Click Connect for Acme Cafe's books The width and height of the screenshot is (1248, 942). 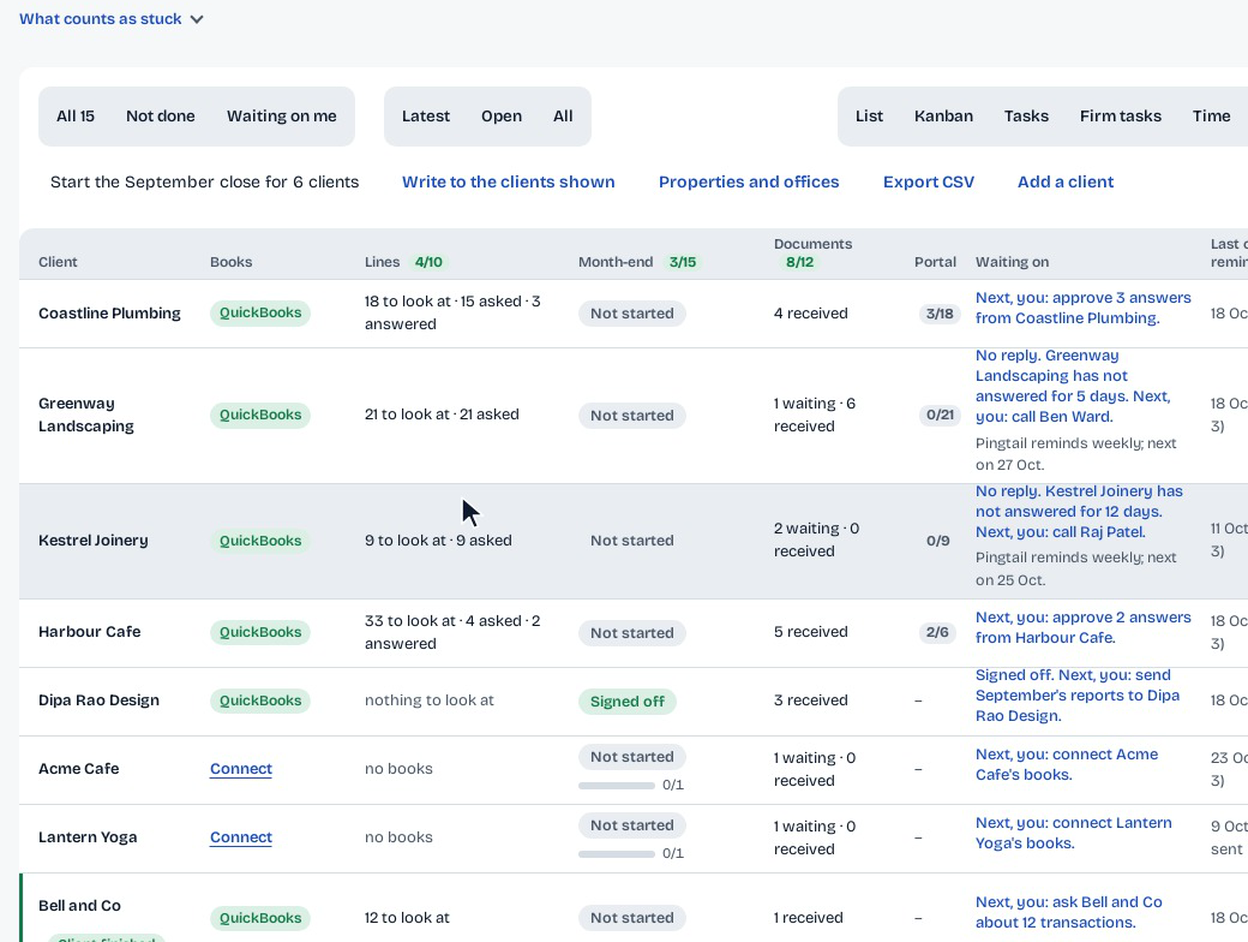click(x=241, y=769)
